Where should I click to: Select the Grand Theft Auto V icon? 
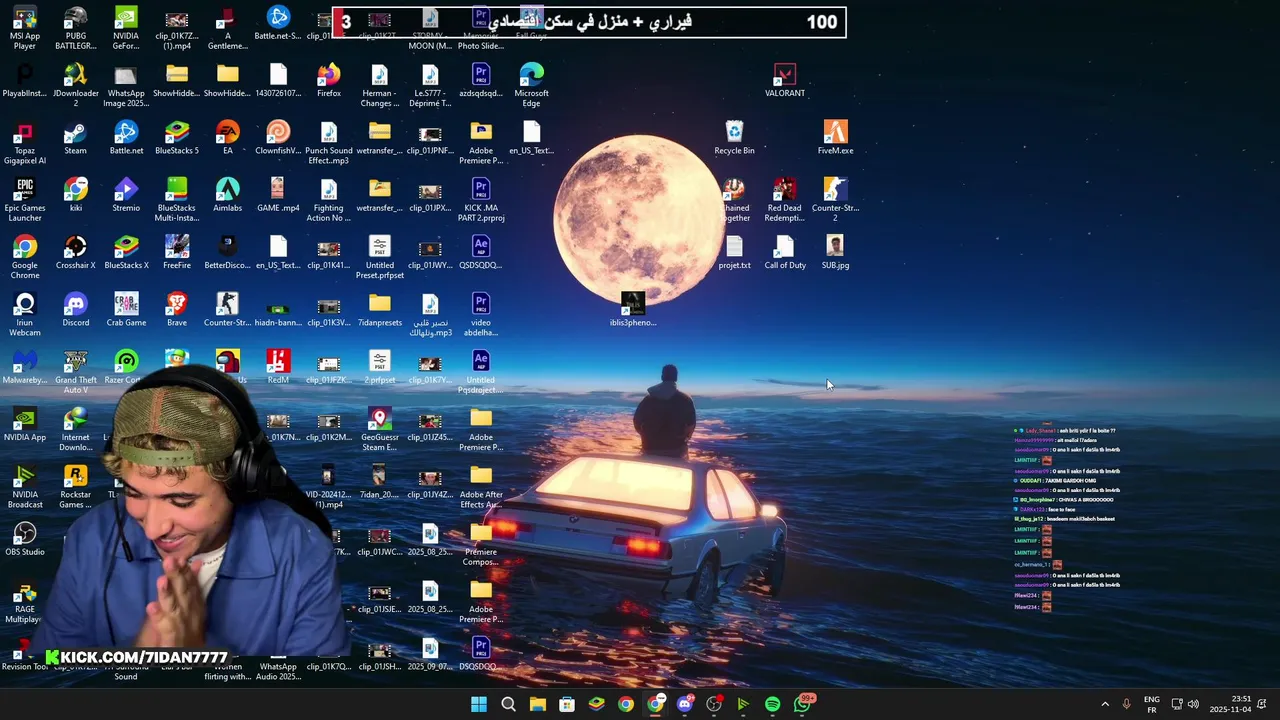coord(76,371)
